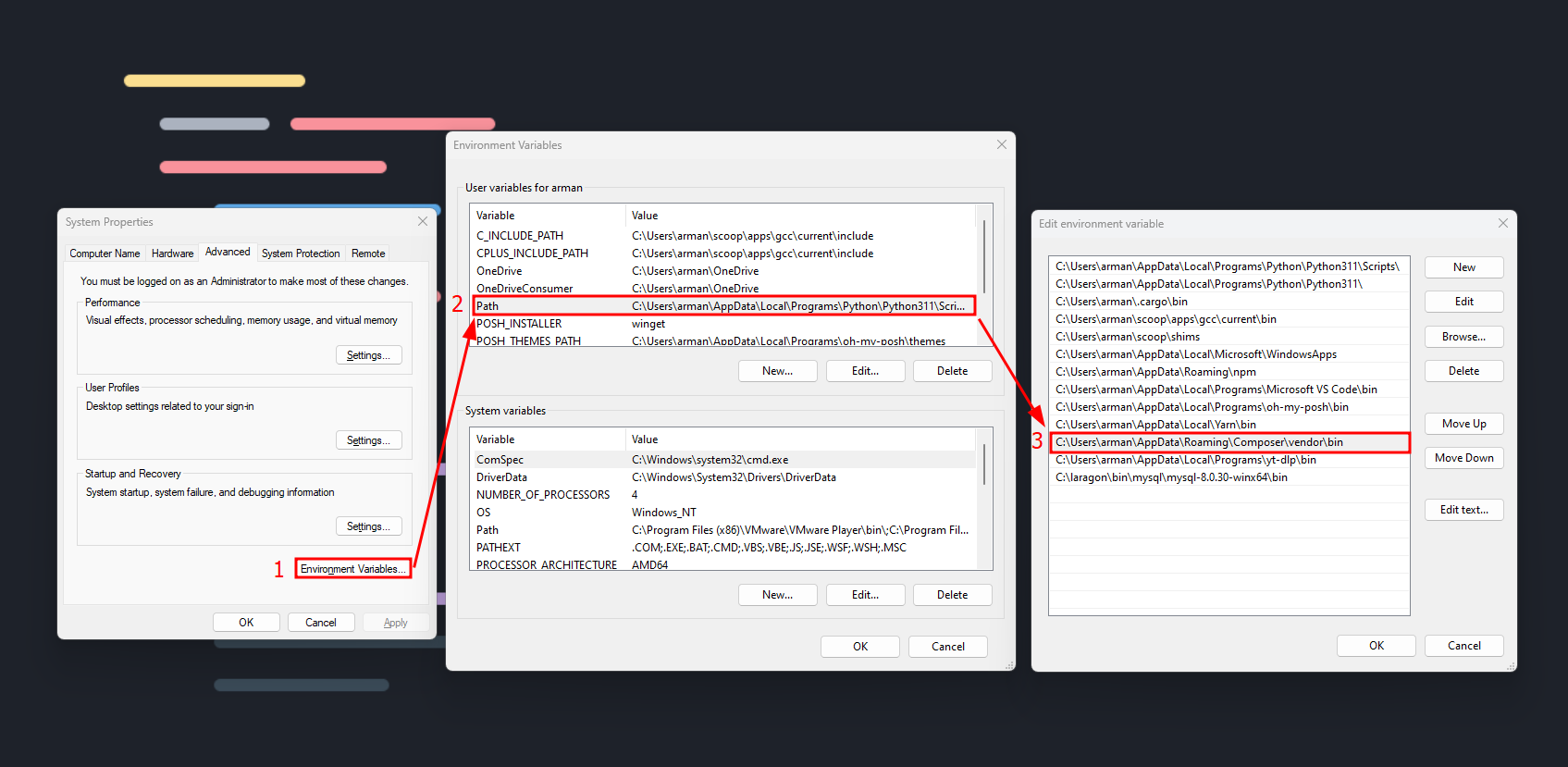
Task: Click the Environment Variables button
Action: tap(352, 569)
